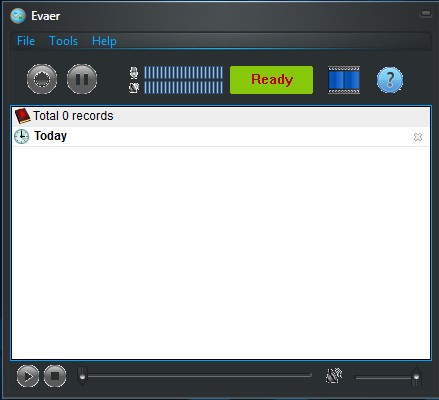Click the green Ready status button
This screenshot has width=439, height=400.
272,80
